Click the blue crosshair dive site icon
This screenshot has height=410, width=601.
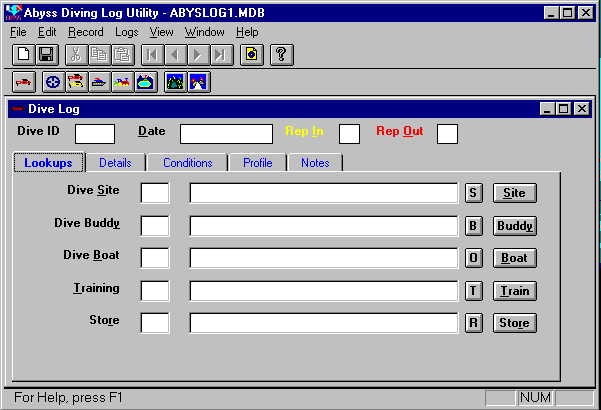[53, 82]
